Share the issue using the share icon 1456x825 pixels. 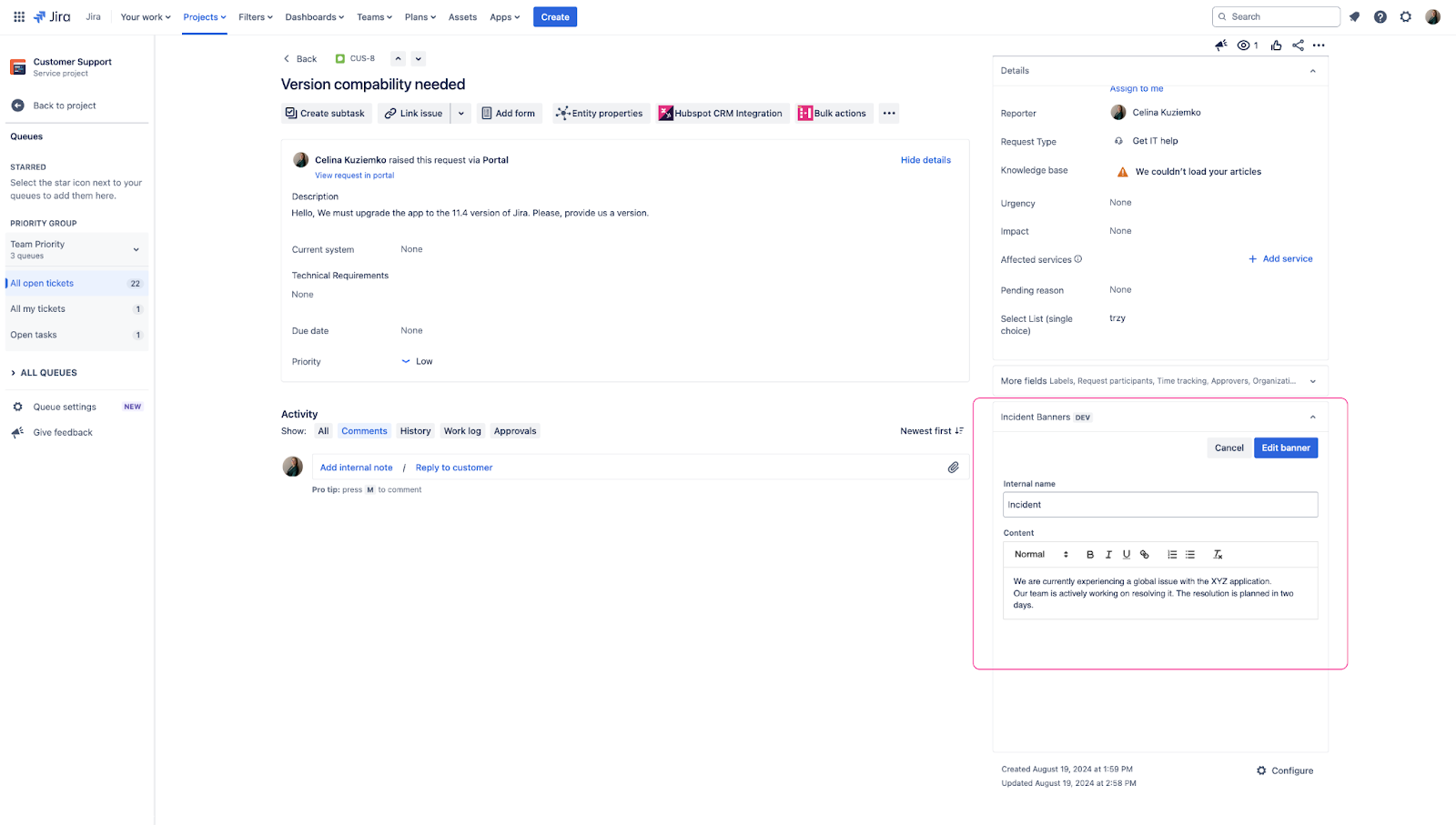click(1298, 45)
